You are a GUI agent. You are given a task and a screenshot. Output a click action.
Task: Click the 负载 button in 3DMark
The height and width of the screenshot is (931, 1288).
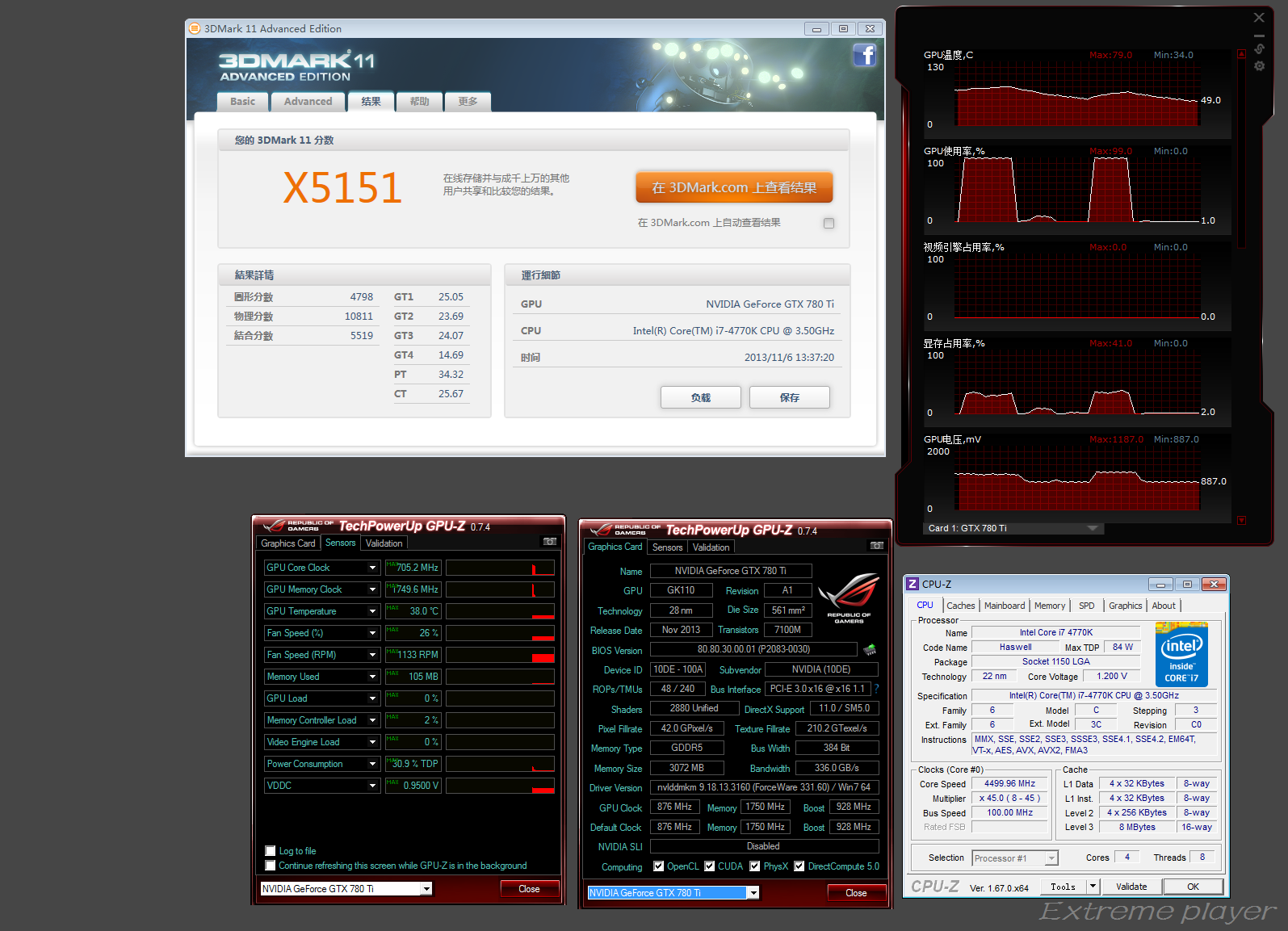coord(701,397)
